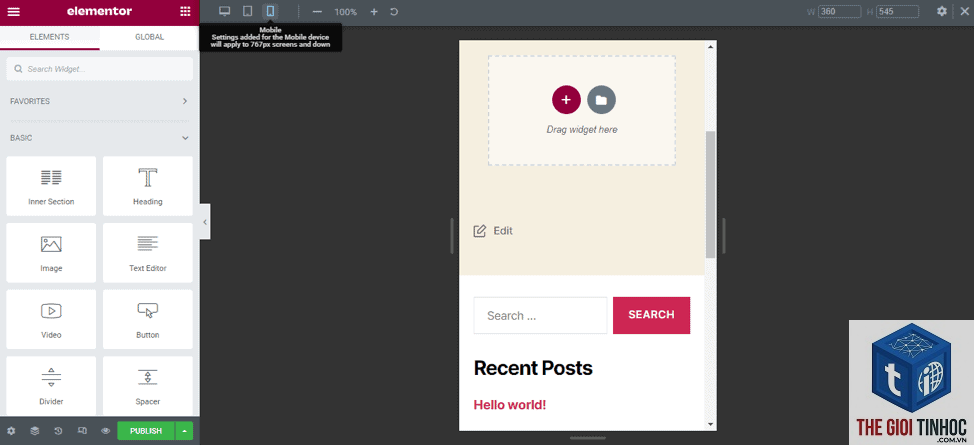The width and height of the screenshot is (974, 445).
Task: Click the preview scroll up arrow
Action: click(711, 46)
